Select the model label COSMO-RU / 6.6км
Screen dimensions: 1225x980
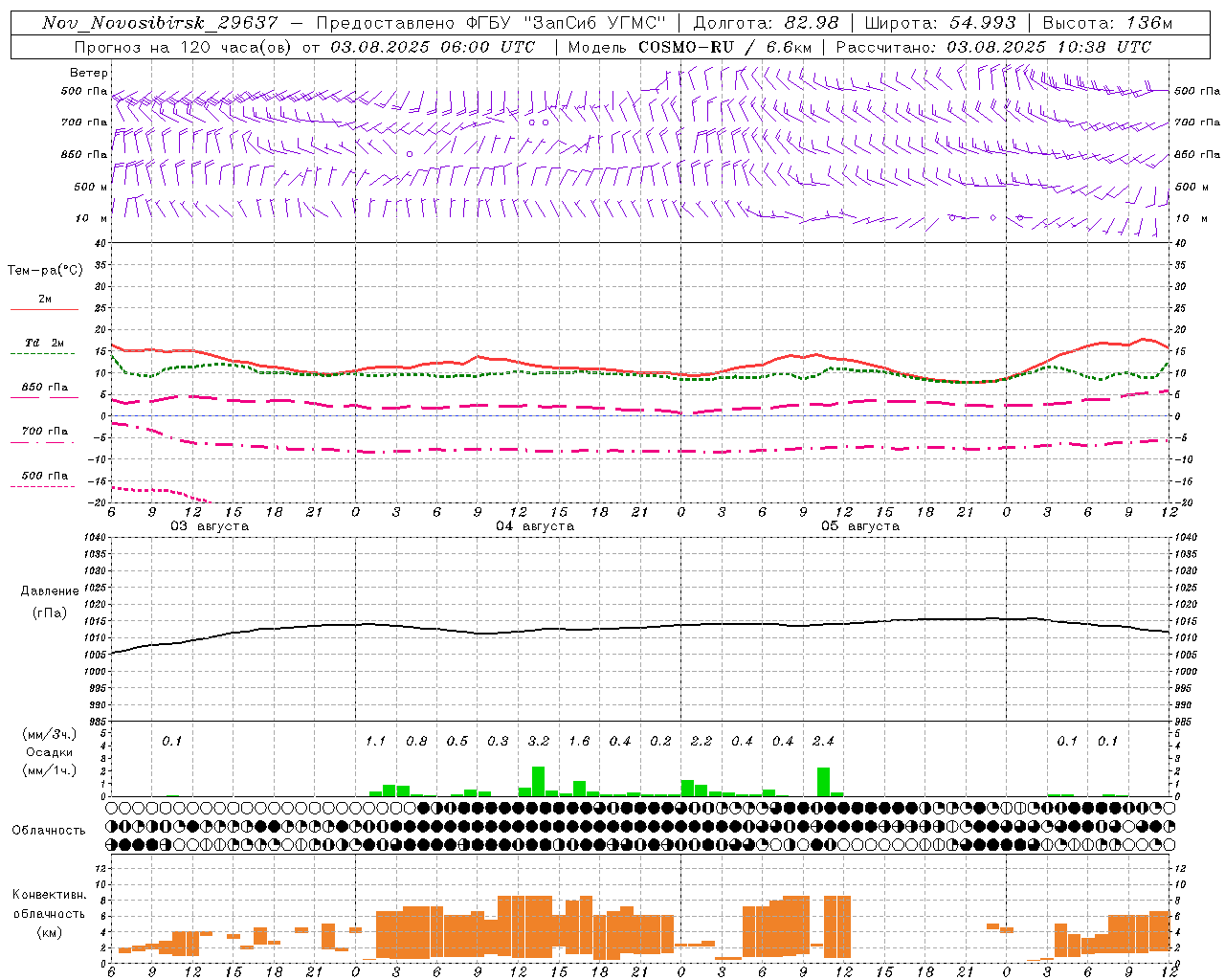(724, 46)
